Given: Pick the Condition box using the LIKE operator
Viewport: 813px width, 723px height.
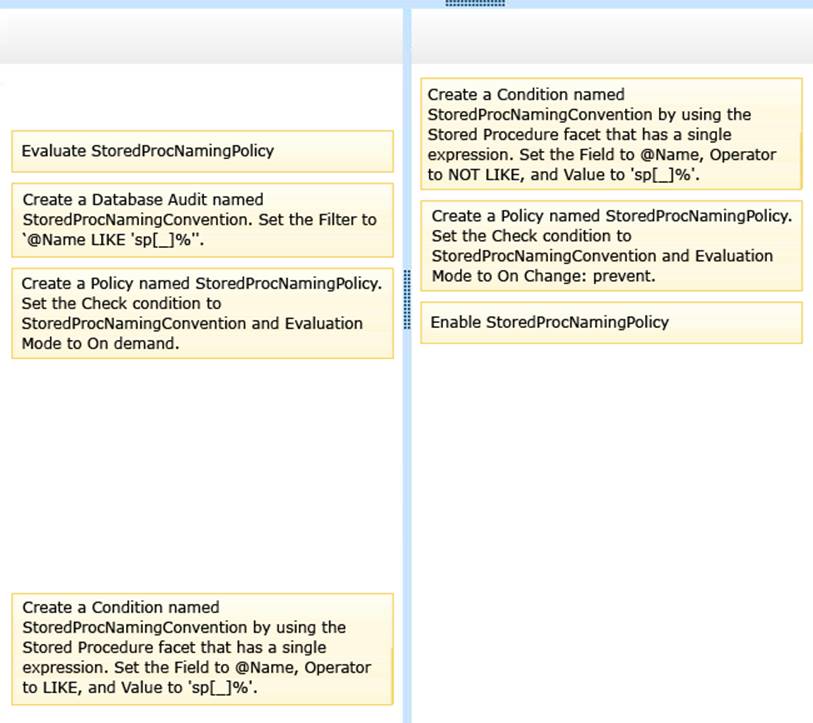Looking at the screenshot, I should (201, 648).
